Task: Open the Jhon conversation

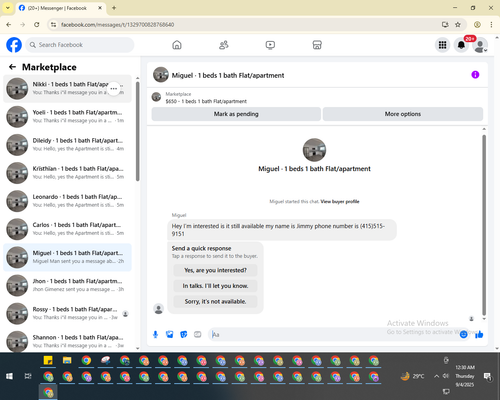Action: point(67,285)
